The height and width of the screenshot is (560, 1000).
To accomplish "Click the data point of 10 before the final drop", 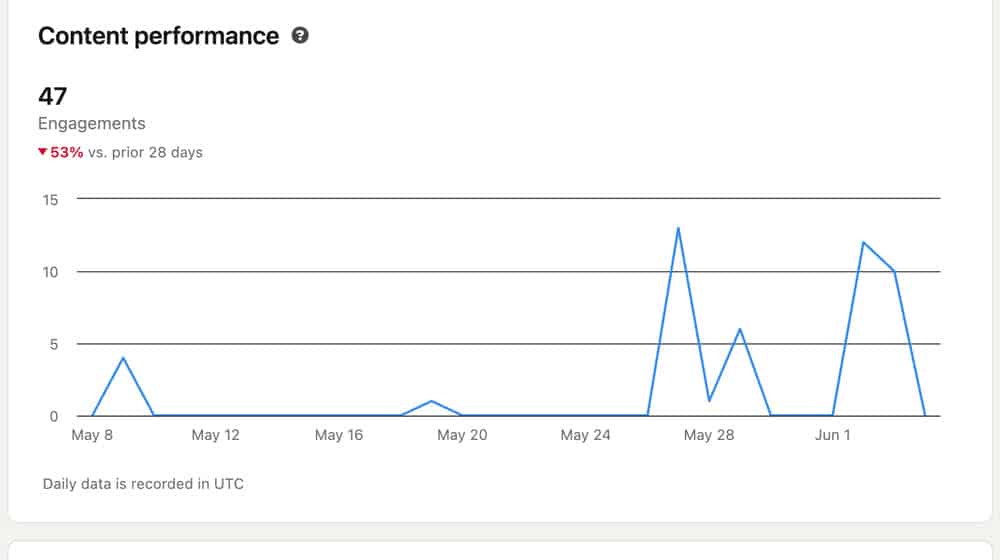I will click(x=894, y=271).
